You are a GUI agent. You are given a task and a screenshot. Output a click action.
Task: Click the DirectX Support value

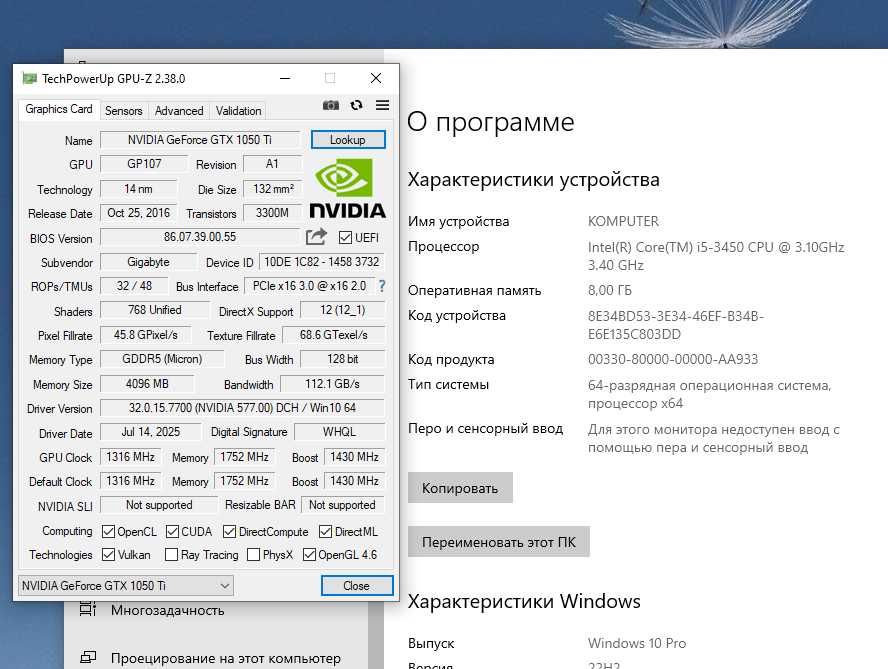pos(342,310)
